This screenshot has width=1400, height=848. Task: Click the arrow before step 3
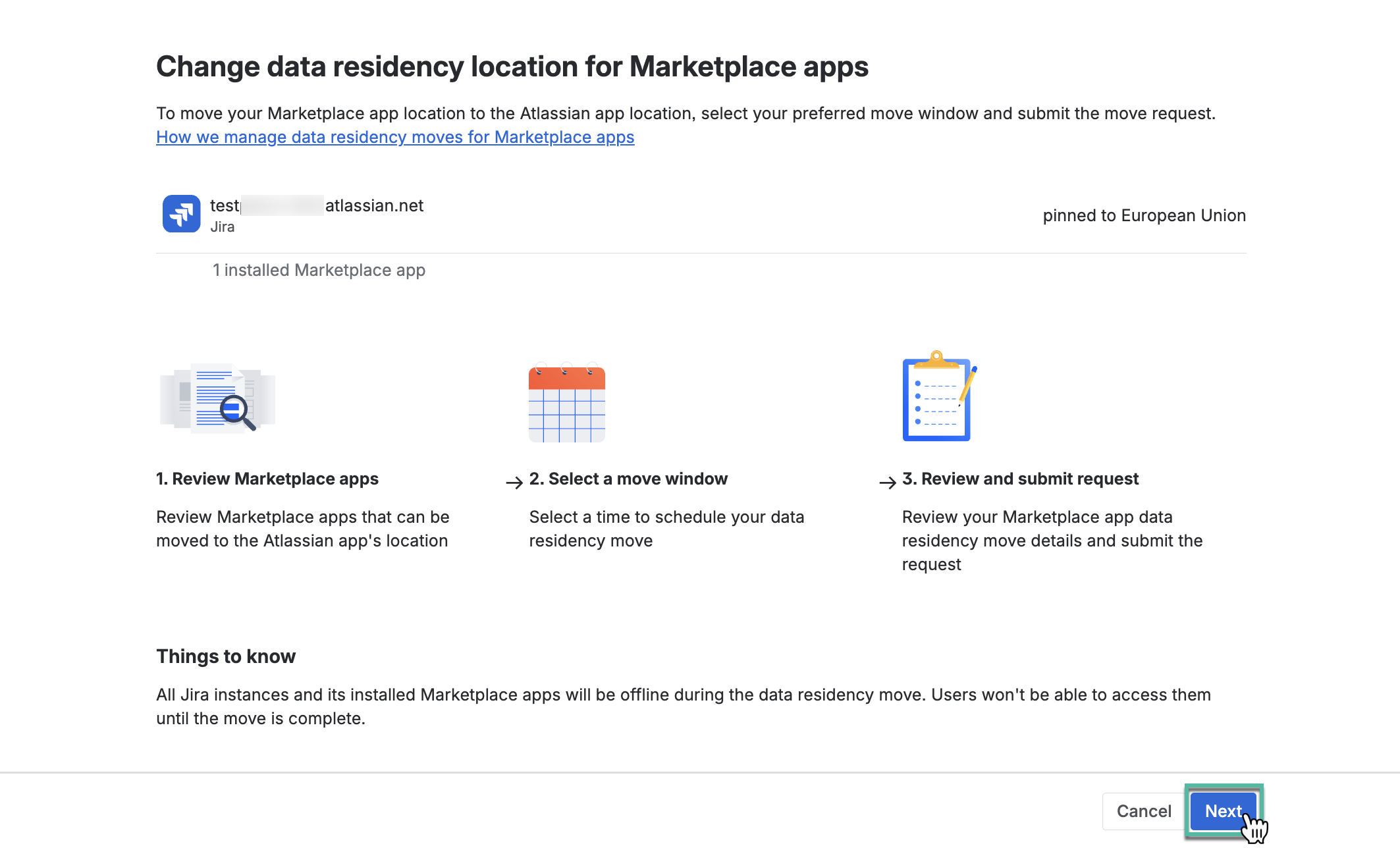(888, 483)
